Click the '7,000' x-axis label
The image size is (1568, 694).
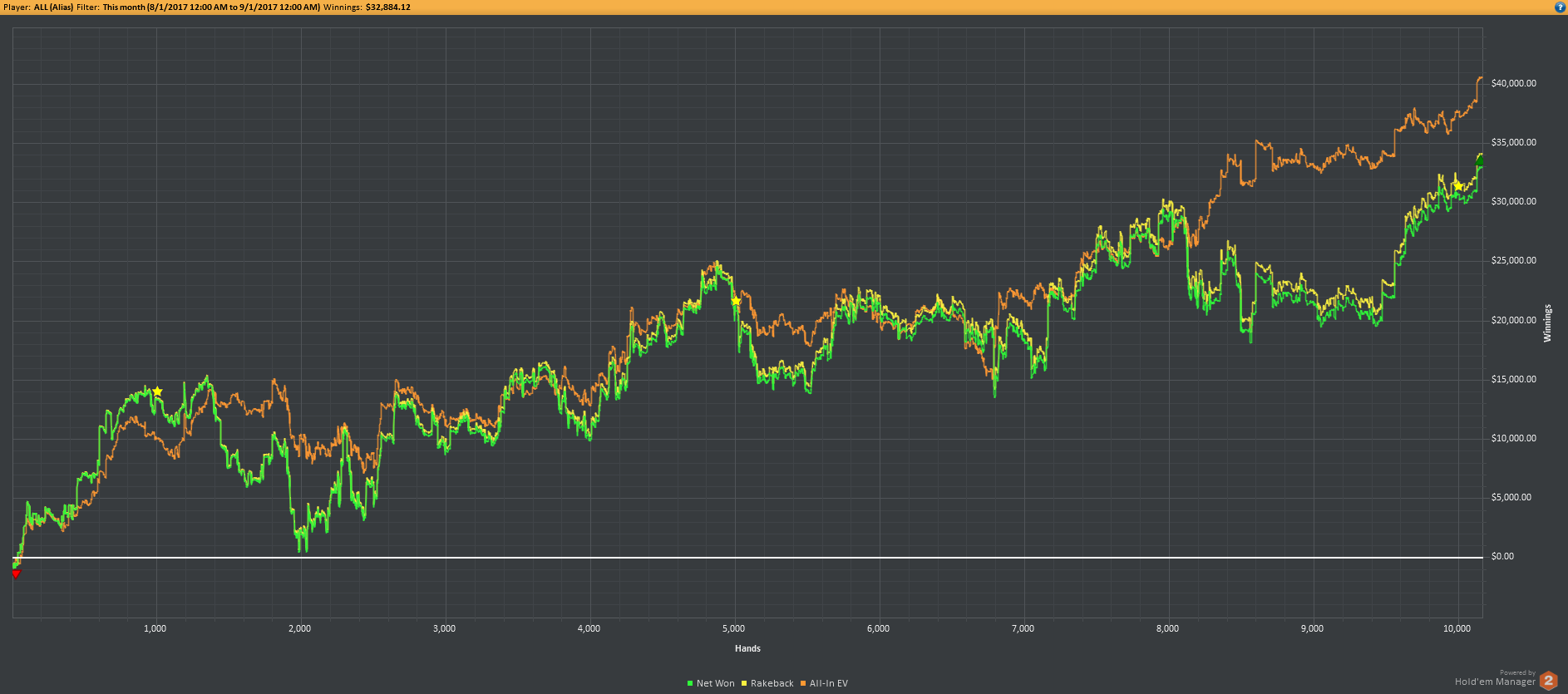click(1023, 628)
